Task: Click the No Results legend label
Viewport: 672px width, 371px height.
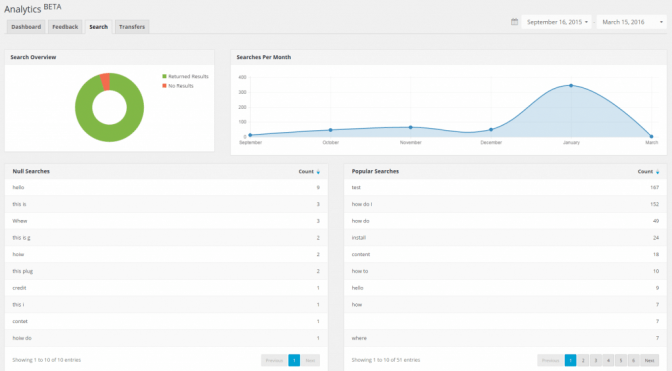Action: click(181, 86)
